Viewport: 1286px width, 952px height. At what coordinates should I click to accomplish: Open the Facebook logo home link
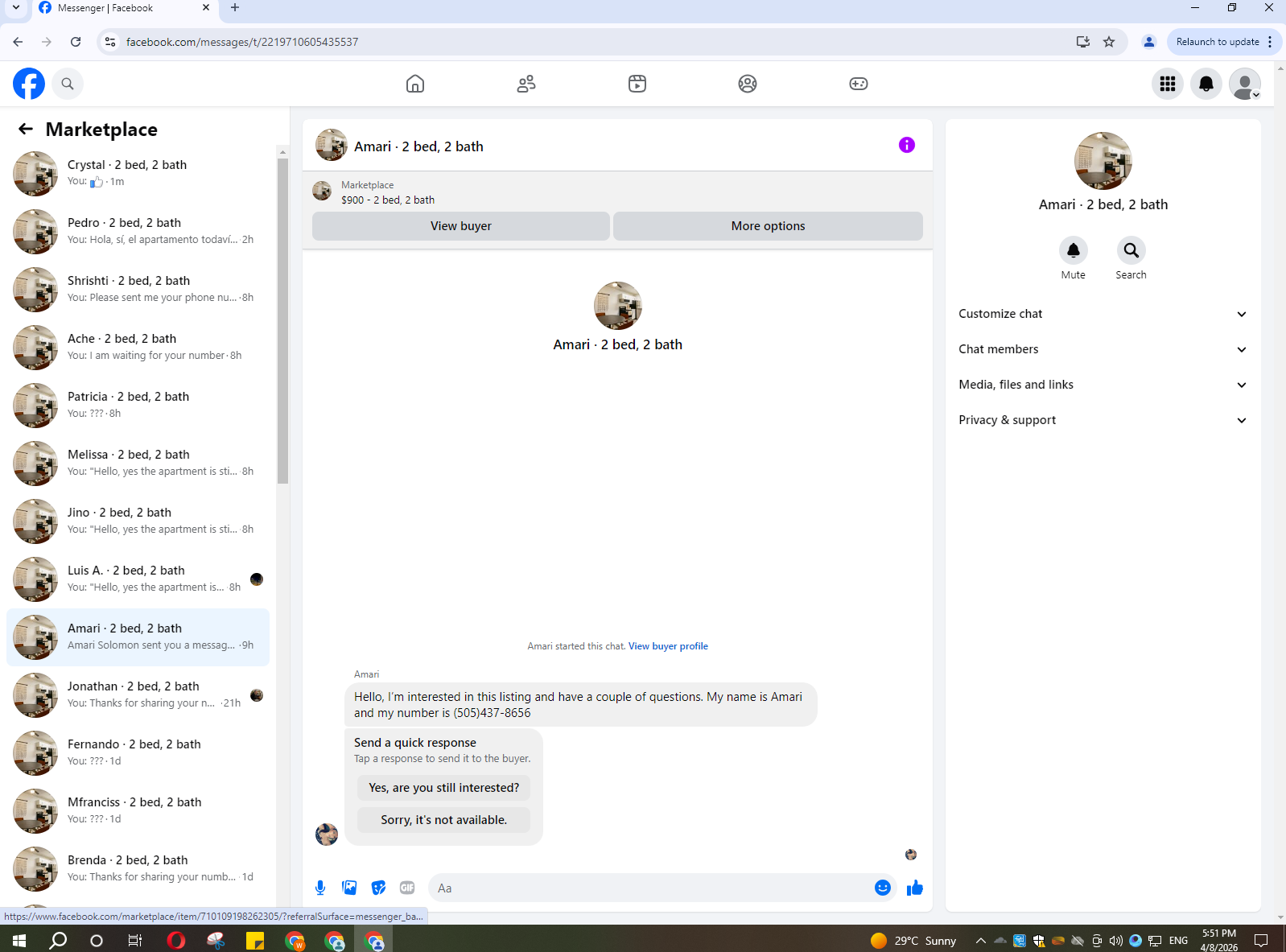click(x=29, y=84)
